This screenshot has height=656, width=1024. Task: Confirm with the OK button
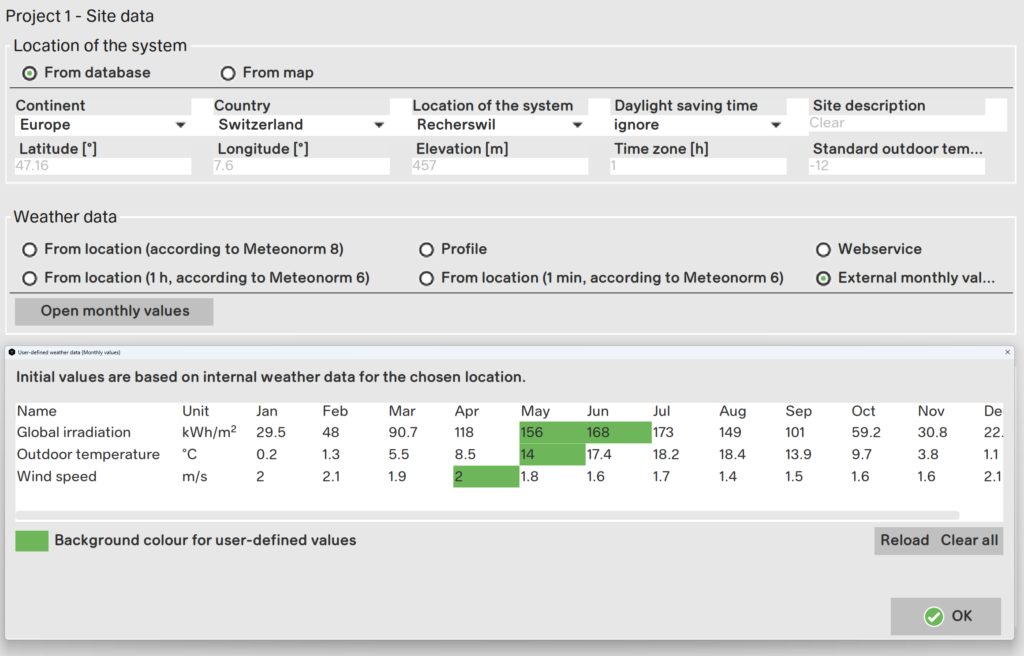pyautogui.click(x=946, y=616)
